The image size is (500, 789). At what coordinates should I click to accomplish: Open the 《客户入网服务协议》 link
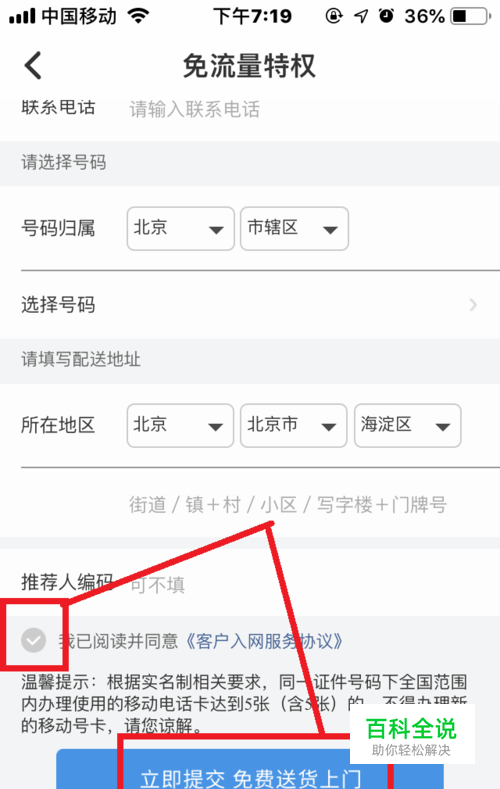pos(265,642)
